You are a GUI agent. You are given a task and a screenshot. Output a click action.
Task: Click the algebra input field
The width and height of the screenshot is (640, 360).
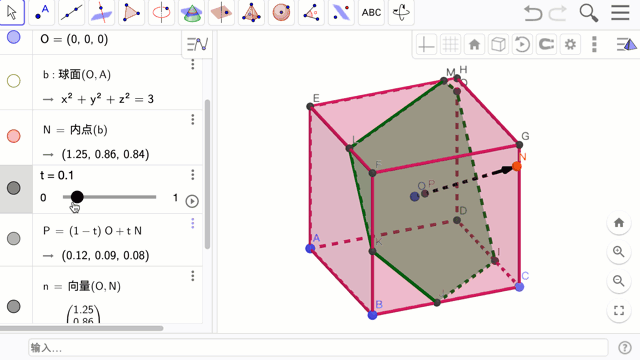pos(318,348)
